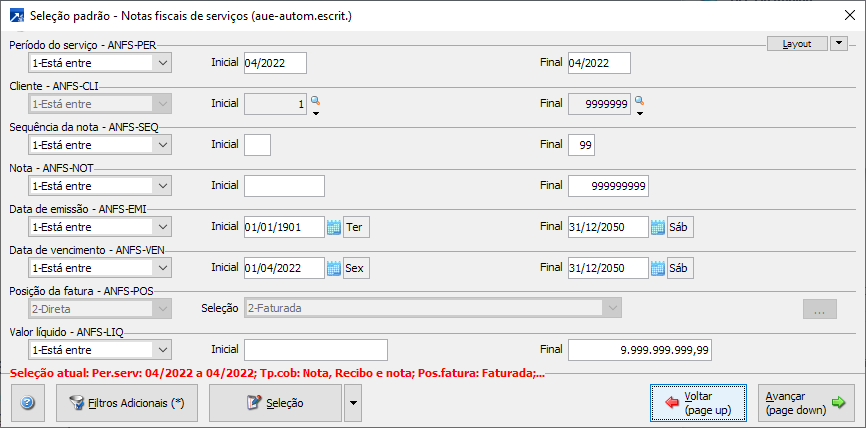This screenshot has height=428, width=866.
Task: Open Filtros Adicionais (*)
Action: 126,403
